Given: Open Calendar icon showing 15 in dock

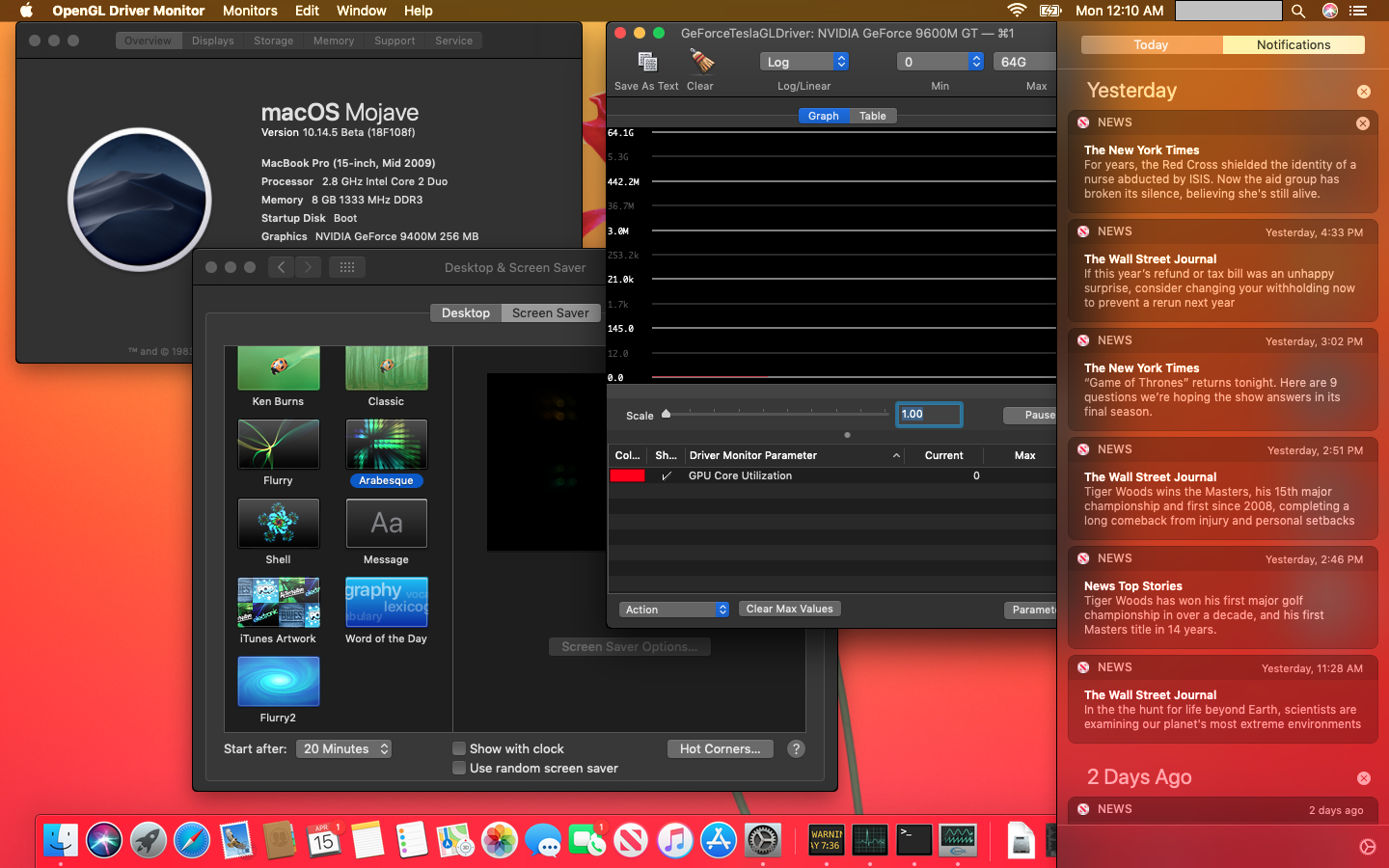Looking at the screenshot, I should (324, 840).
